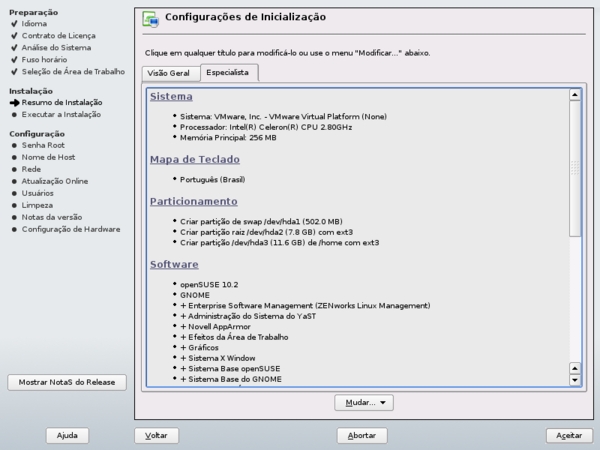The image size is (600, 450).
Task: Click the openSUSE 10.2 entry
Action: [209, 285]
